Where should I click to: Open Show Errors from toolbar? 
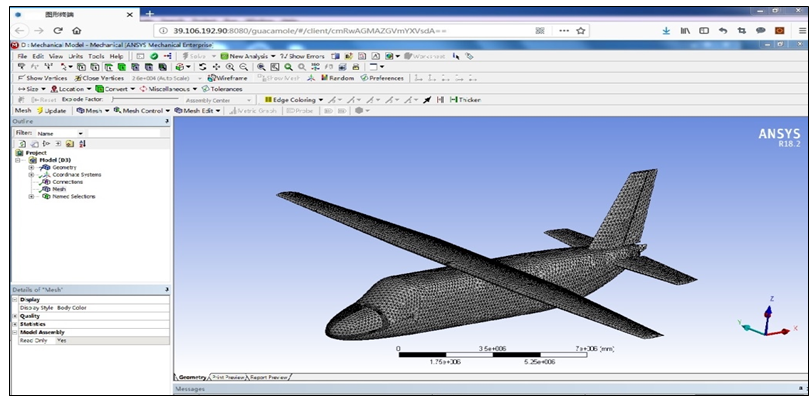tap(304, 56)
